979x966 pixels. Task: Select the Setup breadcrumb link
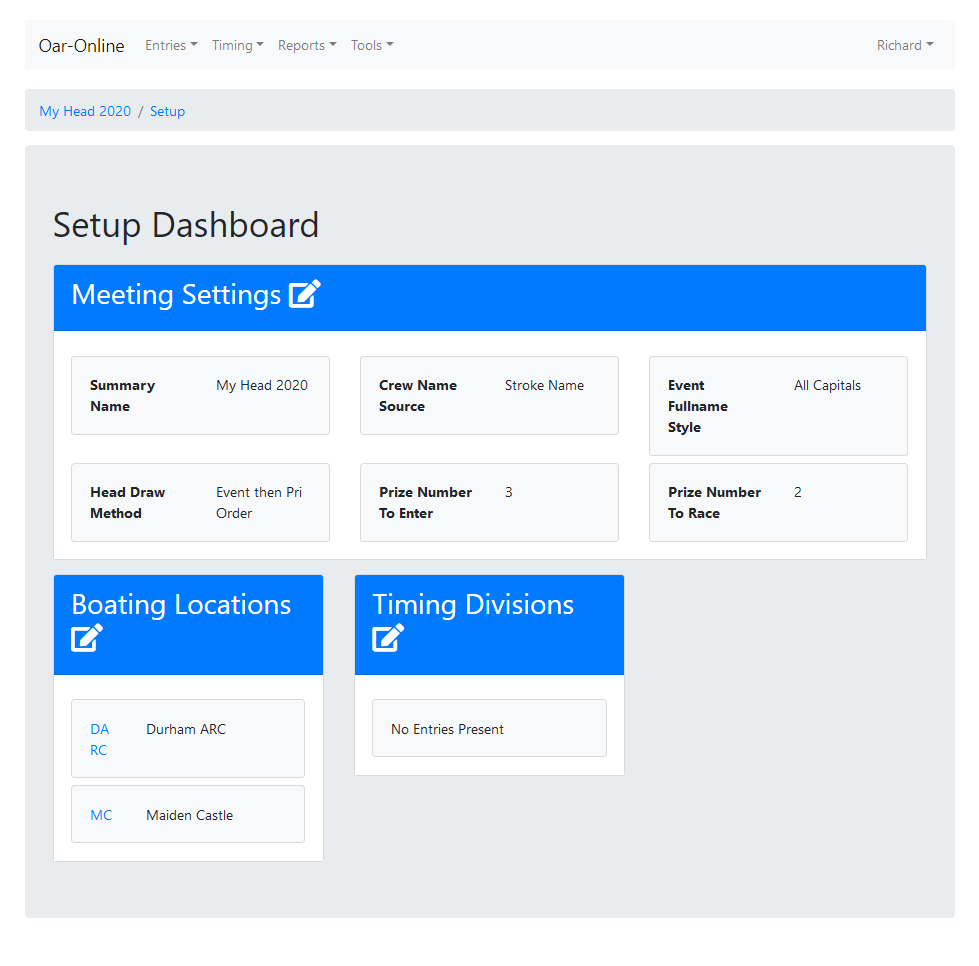[167, 111]
